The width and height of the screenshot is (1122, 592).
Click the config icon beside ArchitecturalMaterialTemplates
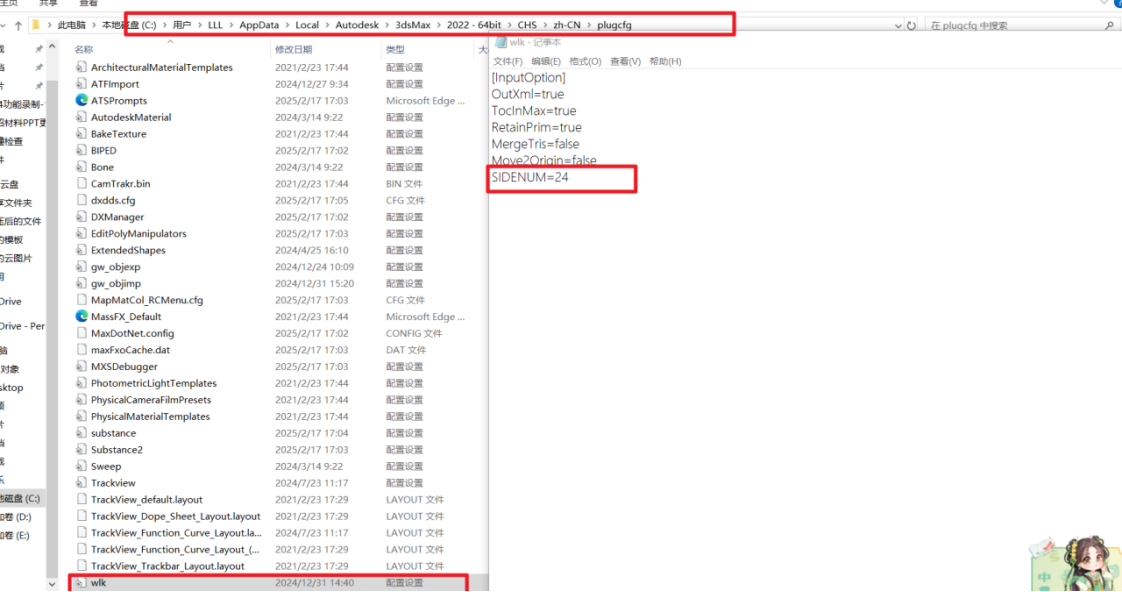point(82,67)
